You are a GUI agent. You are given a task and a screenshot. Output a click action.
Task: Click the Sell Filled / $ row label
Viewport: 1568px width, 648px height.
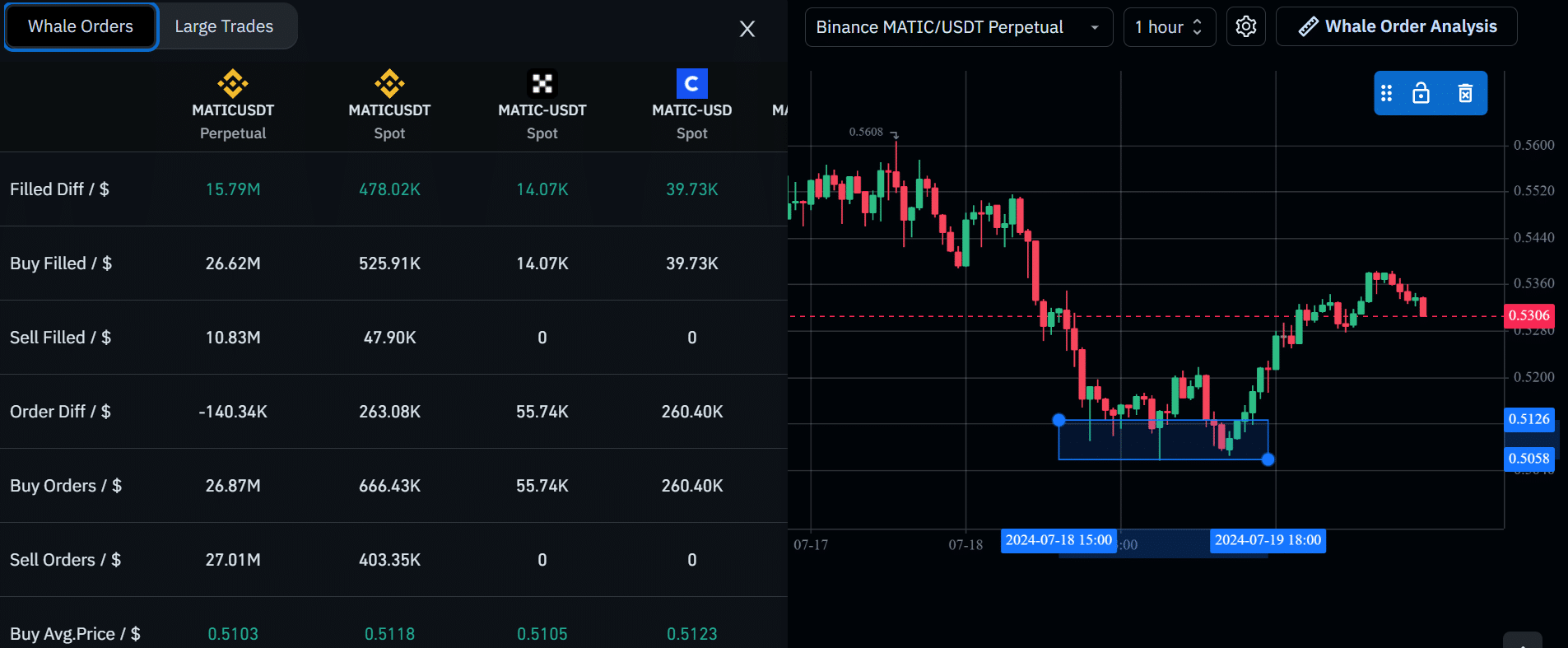(x=60, y=338)
